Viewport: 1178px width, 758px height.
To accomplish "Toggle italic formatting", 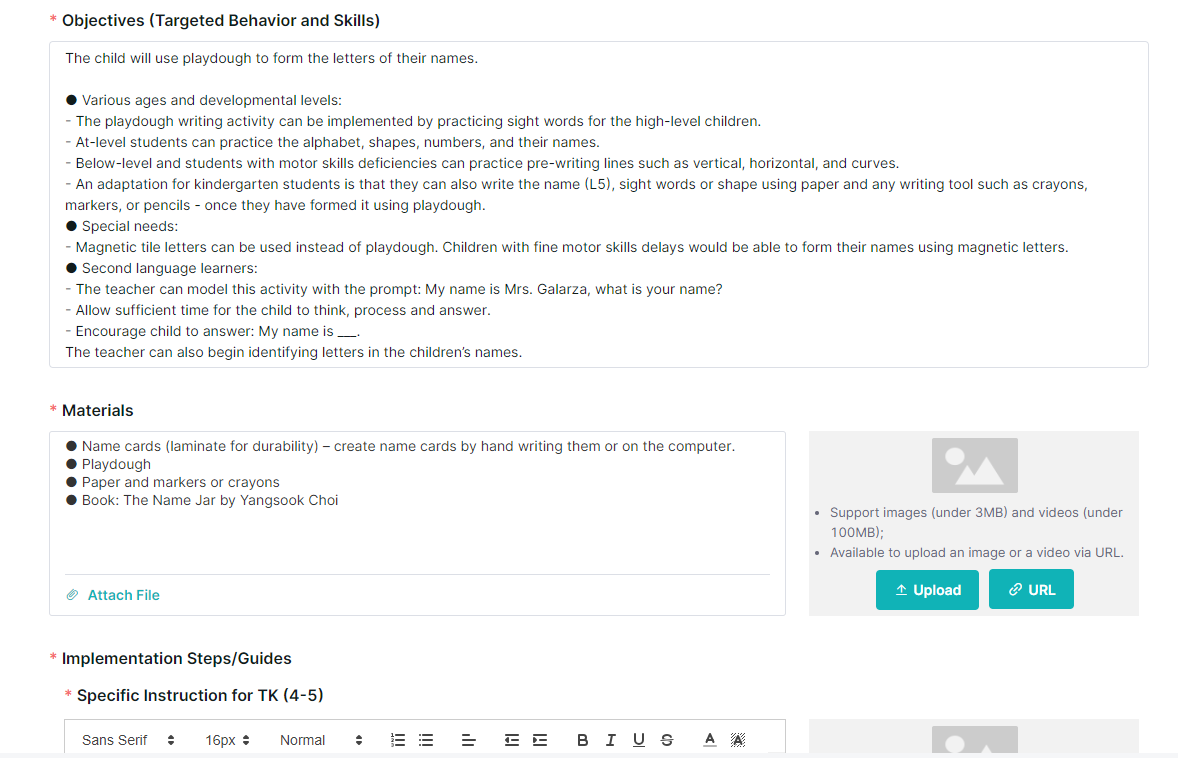I will tap(611, 740).
